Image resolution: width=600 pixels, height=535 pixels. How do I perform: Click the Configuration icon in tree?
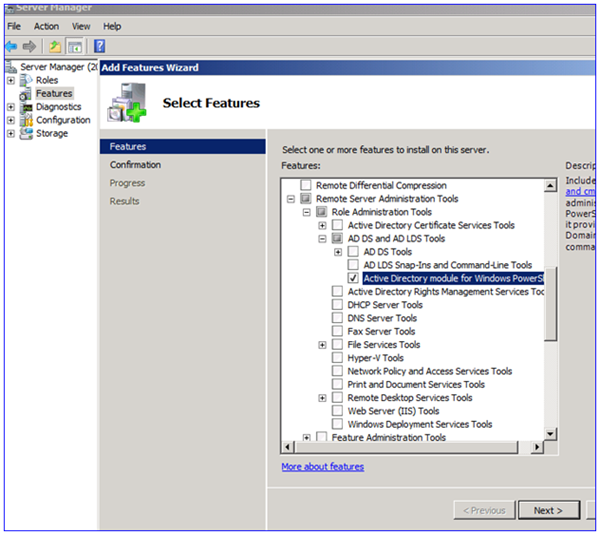coord(26,120)
